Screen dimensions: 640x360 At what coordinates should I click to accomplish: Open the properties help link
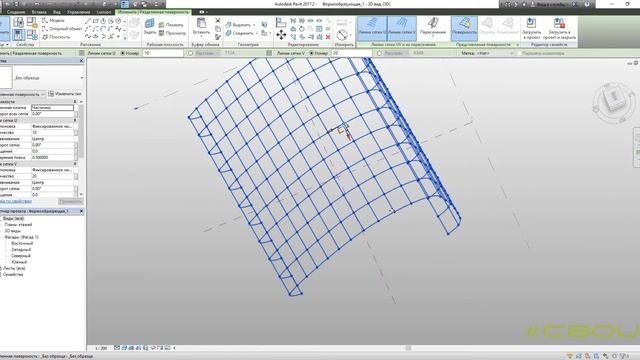coord(16,201)
